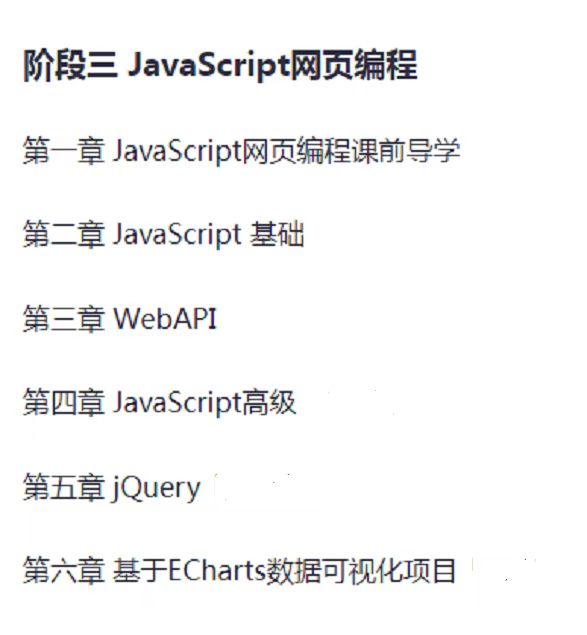Click the 阶段三 text in the heading
The image size is (587, 635).
tap(70, 65)
